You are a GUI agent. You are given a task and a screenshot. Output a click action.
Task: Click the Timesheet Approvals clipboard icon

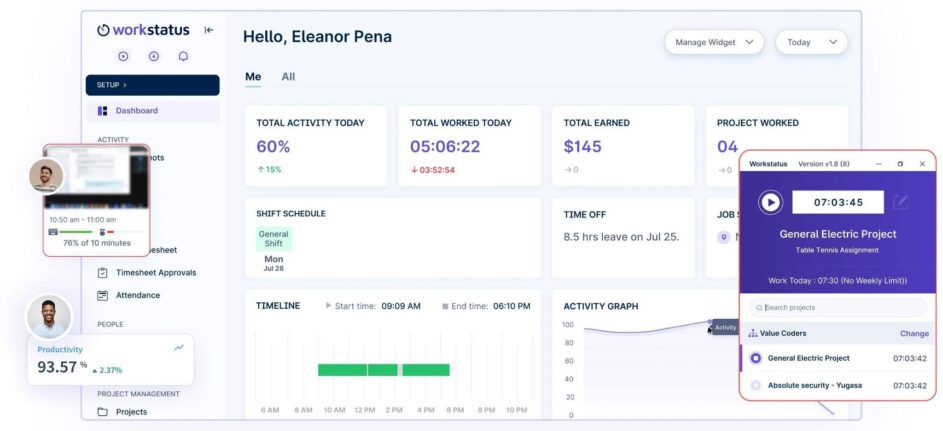pos(102,272)
